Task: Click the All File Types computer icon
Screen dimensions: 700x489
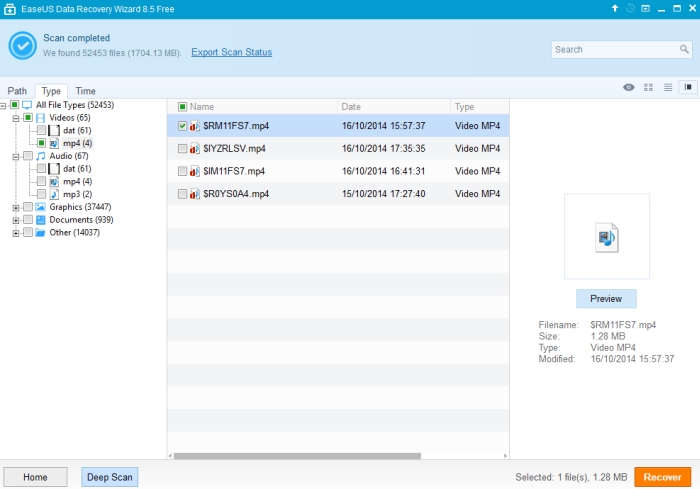Action: pos(27,105)
